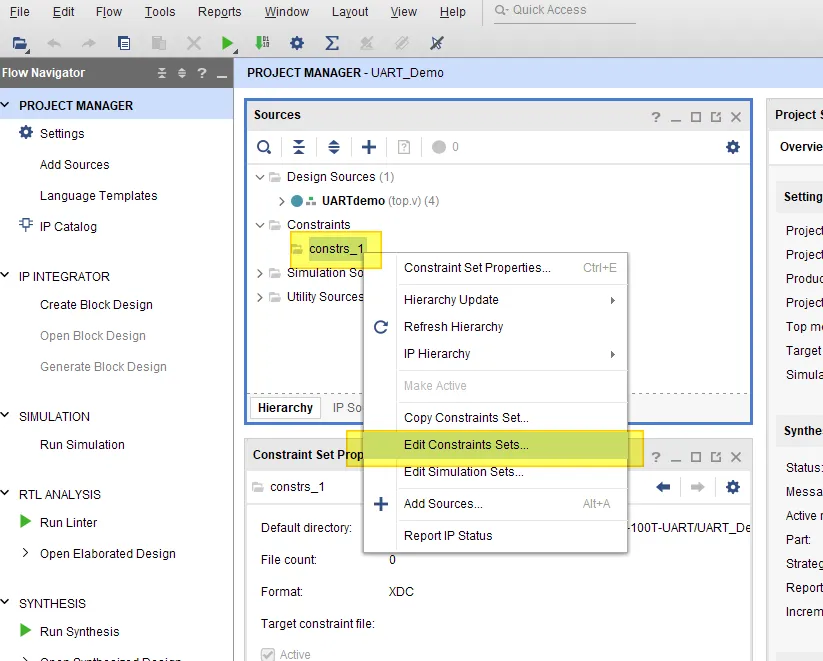This screenshot has width=823, height=661.
Task: Open the Reports menu
Action: coord(219,12)
